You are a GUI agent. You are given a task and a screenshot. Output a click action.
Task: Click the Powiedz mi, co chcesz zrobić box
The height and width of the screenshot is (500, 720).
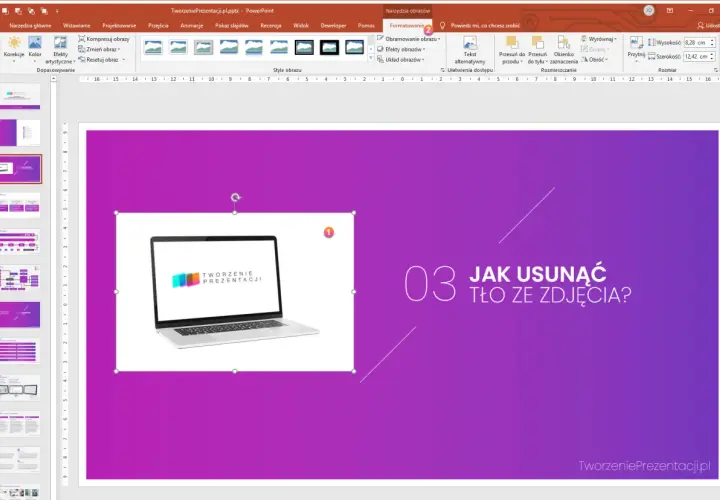(480, 26)
